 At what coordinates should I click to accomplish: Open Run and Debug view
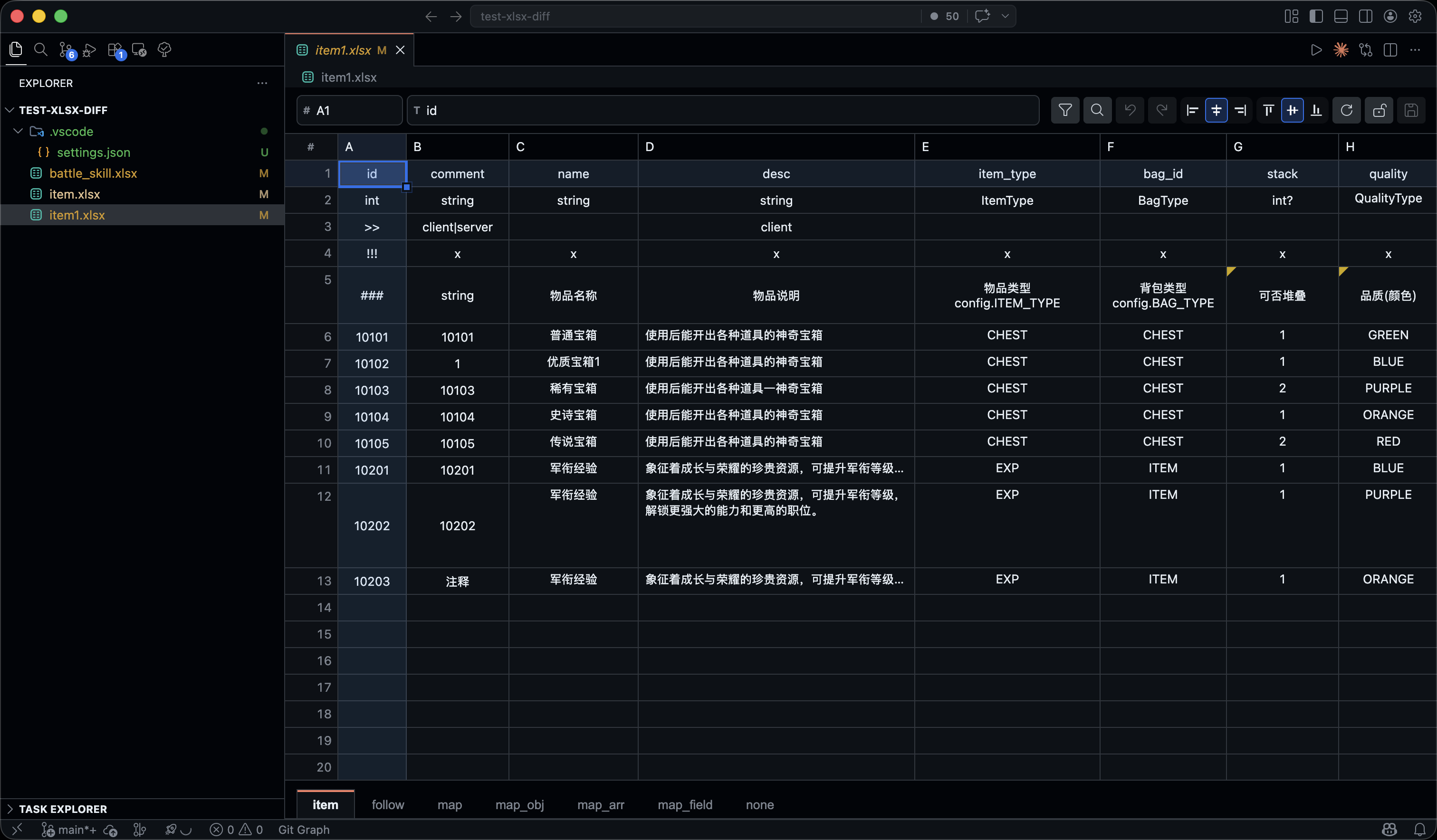coord(89,50)
